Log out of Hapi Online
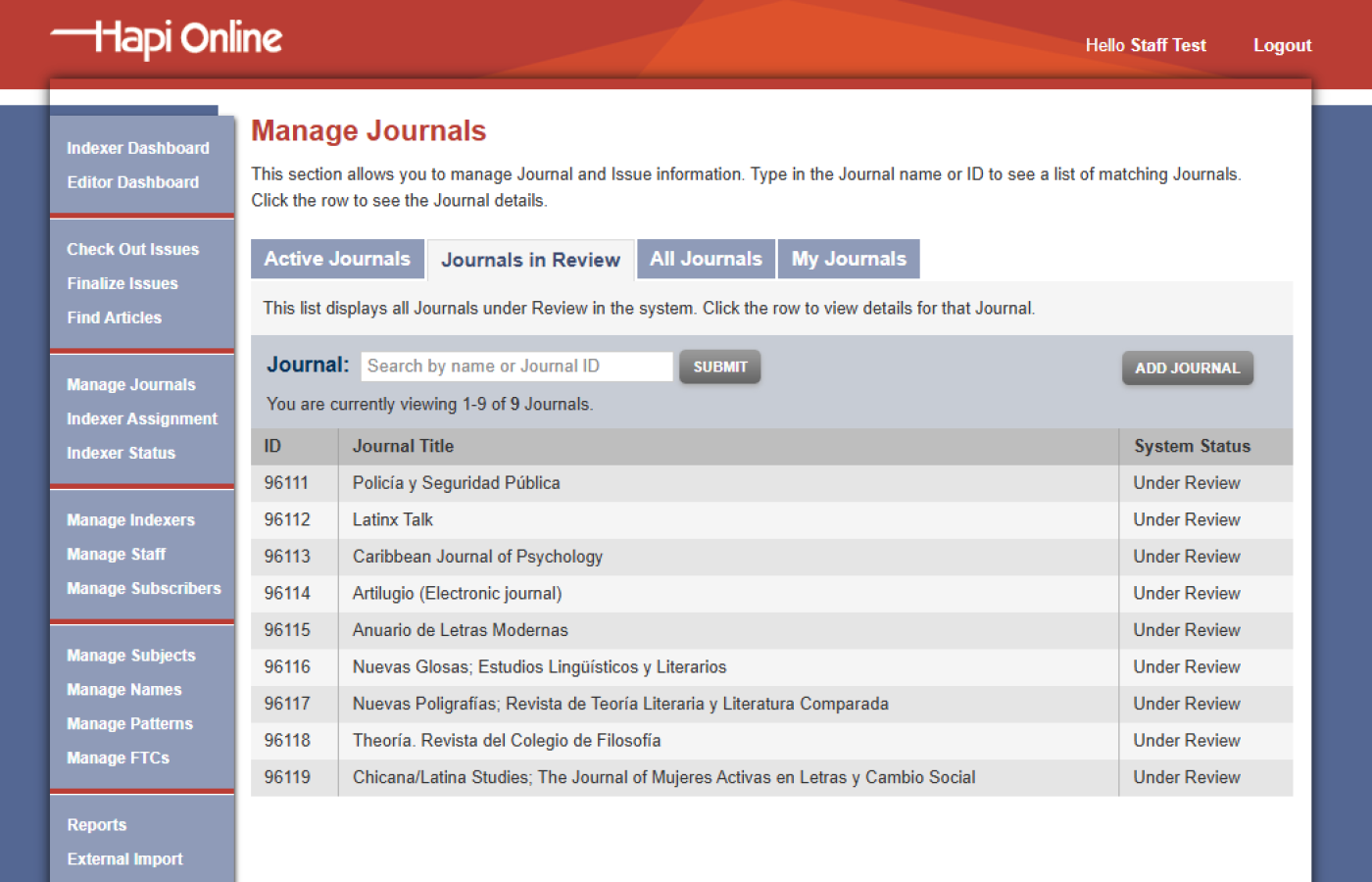 click(1282, 44)
